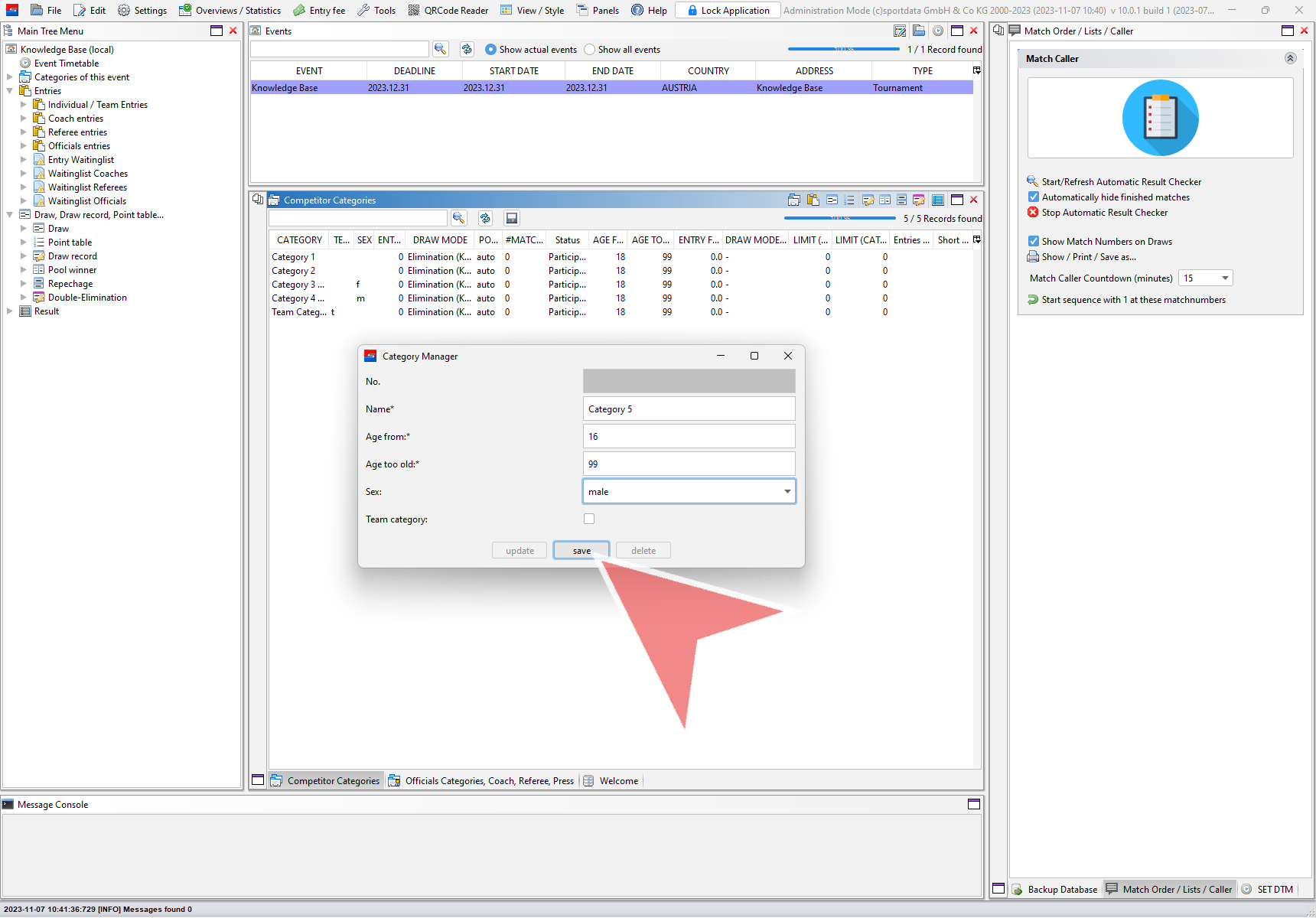Open the Sex dropdown in Category Manager
The width and height of the screenshot is (1316, 918).
[x=787, y=491]
